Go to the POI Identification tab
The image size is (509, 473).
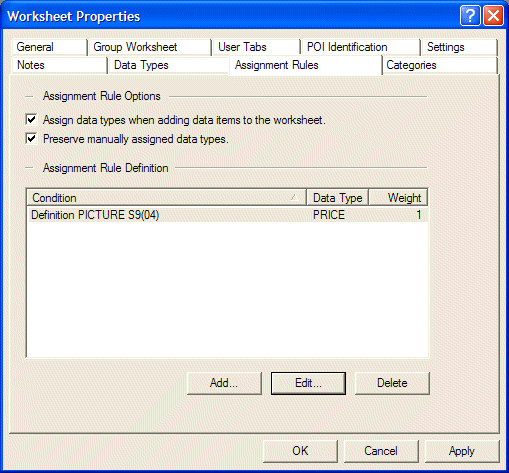360,47
